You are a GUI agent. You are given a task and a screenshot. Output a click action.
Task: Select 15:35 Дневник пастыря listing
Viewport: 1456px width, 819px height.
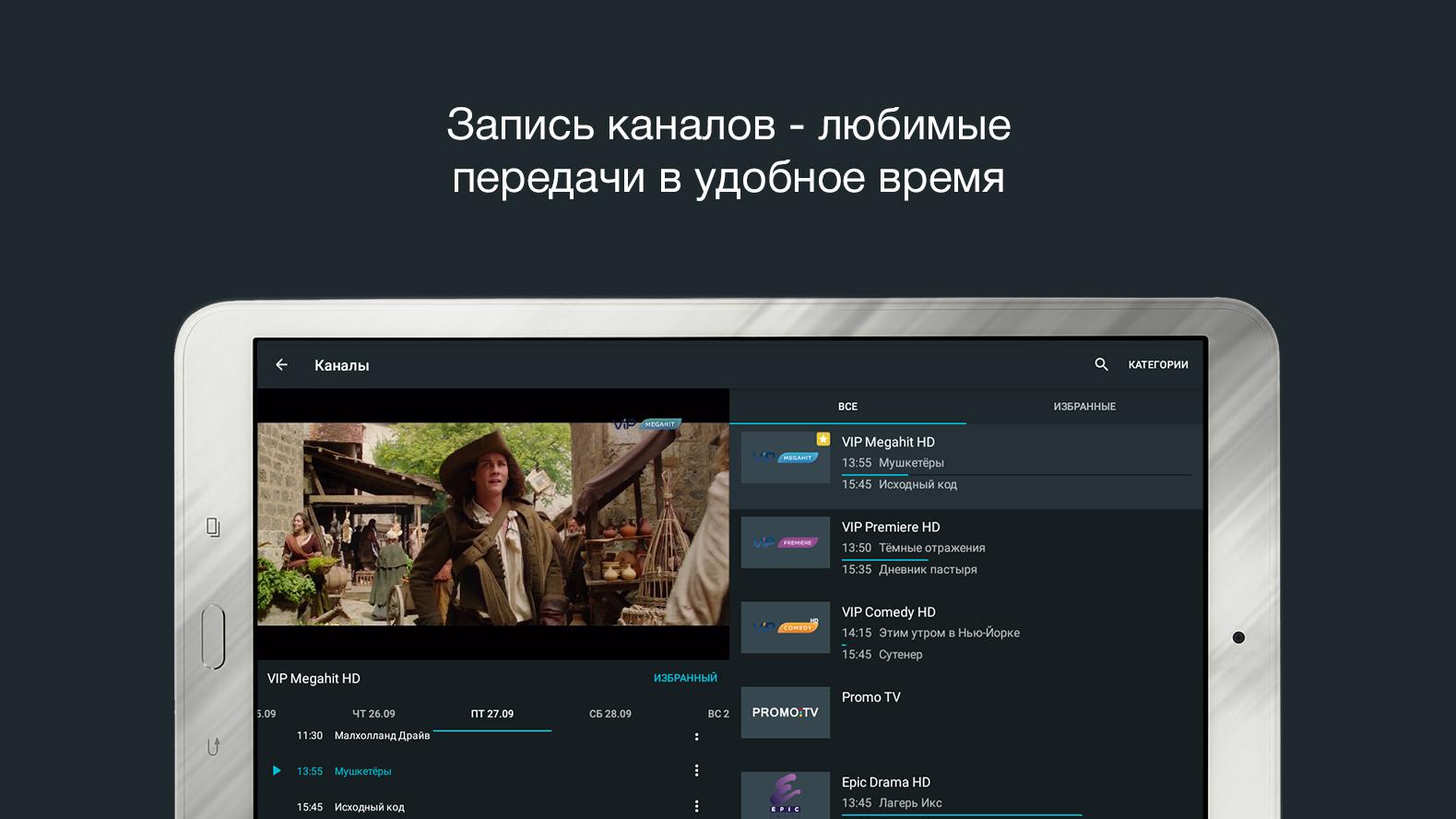[909, 570]
